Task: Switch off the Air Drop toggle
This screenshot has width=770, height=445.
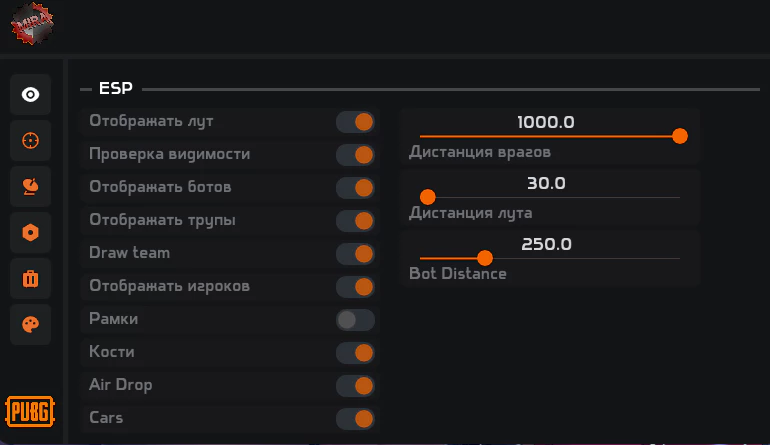Action: (356, 386)
